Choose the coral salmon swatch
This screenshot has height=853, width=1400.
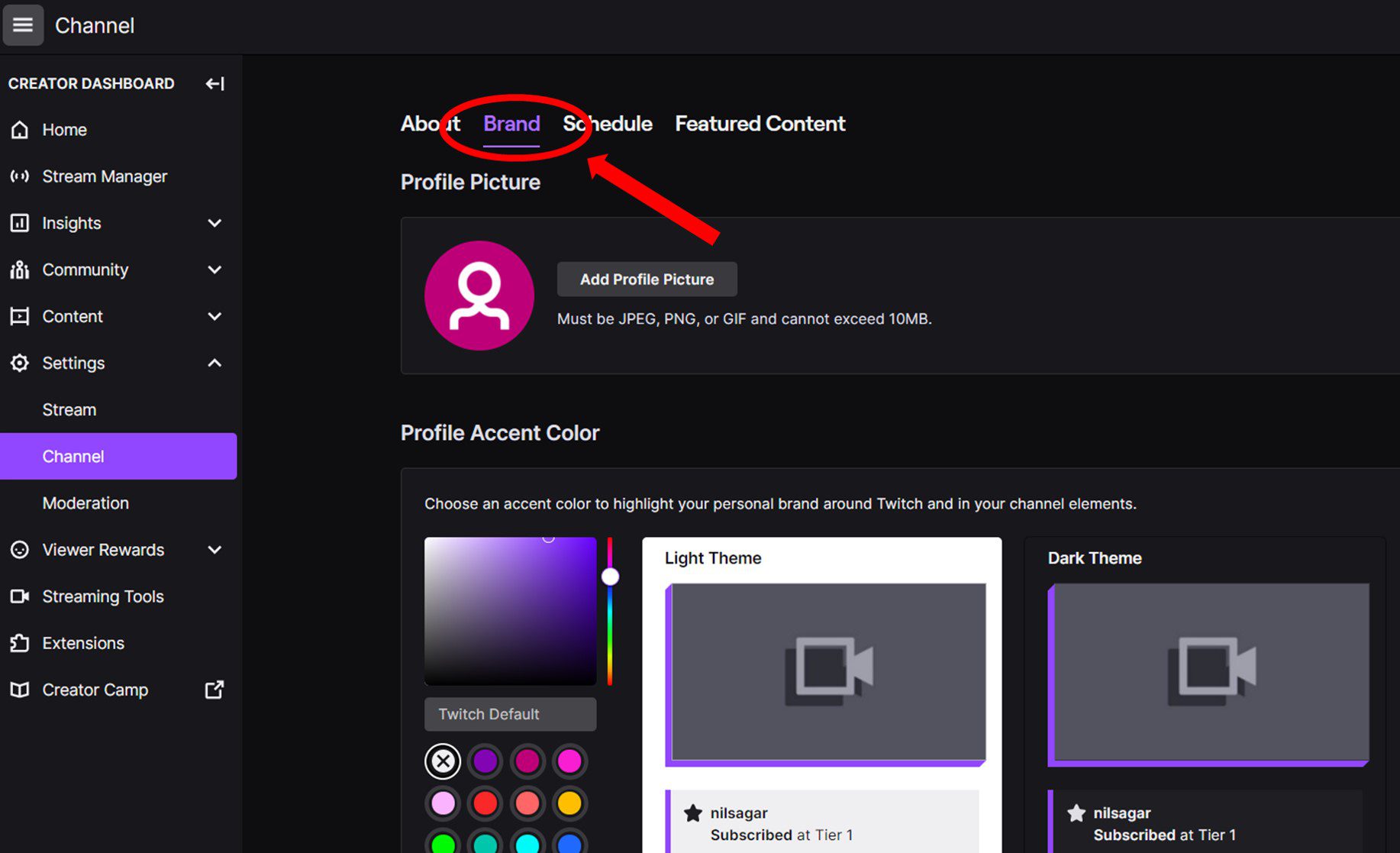click(527, 803)
